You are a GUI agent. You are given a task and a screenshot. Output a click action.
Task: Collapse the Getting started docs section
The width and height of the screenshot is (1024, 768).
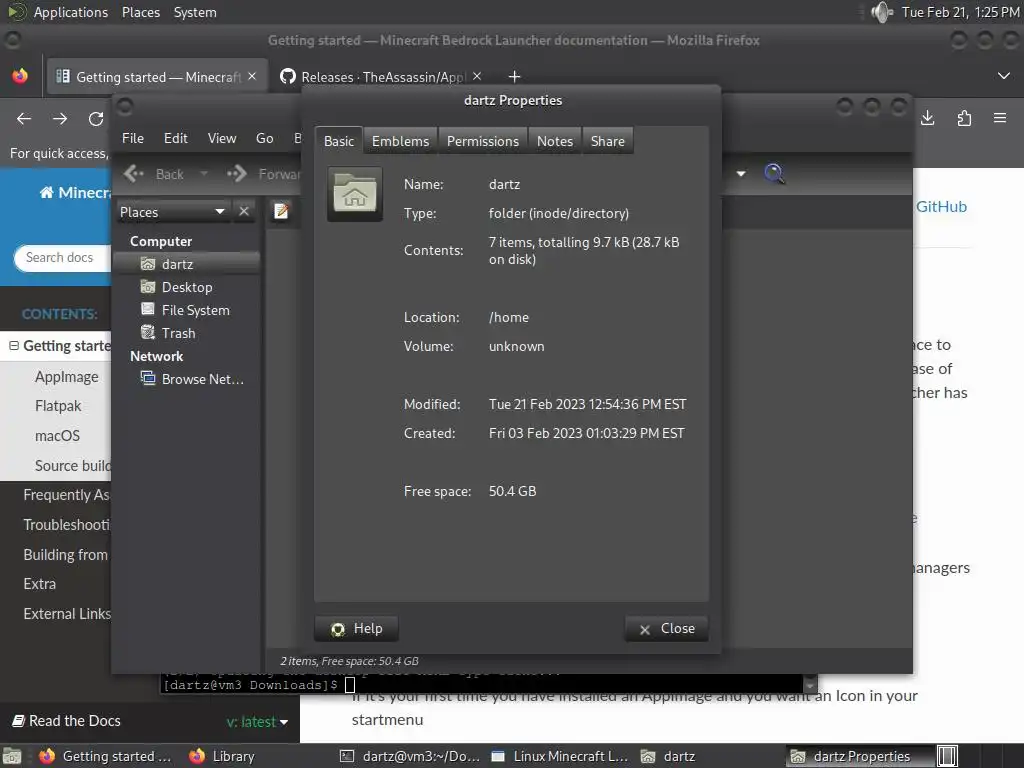click(14, 345)
